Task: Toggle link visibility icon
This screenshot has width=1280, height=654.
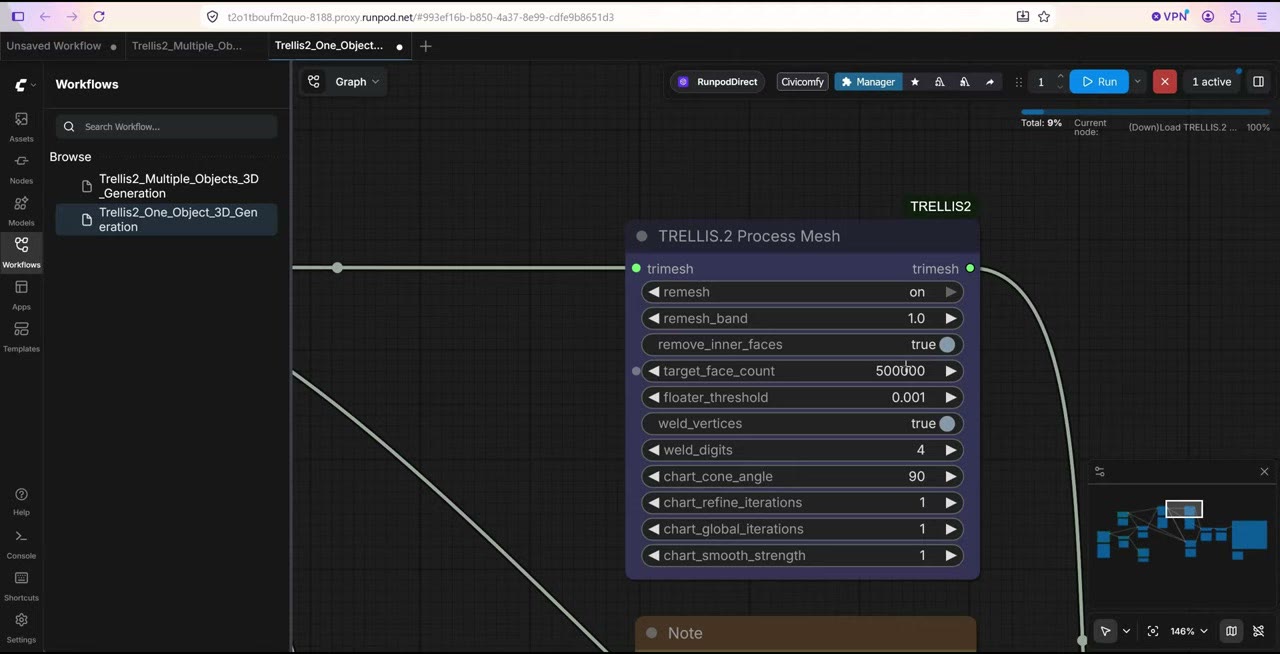Action: point(1258,631)
